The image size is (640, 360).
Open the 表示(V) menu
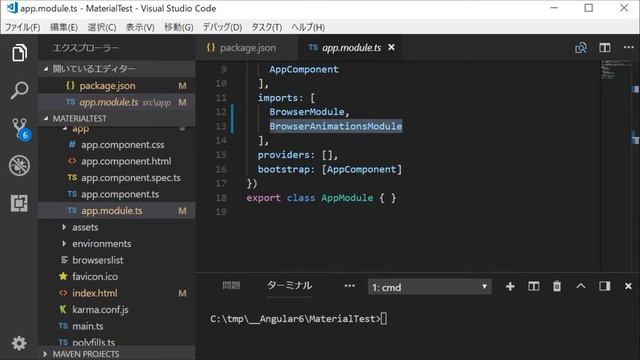(x=140, y=27)
